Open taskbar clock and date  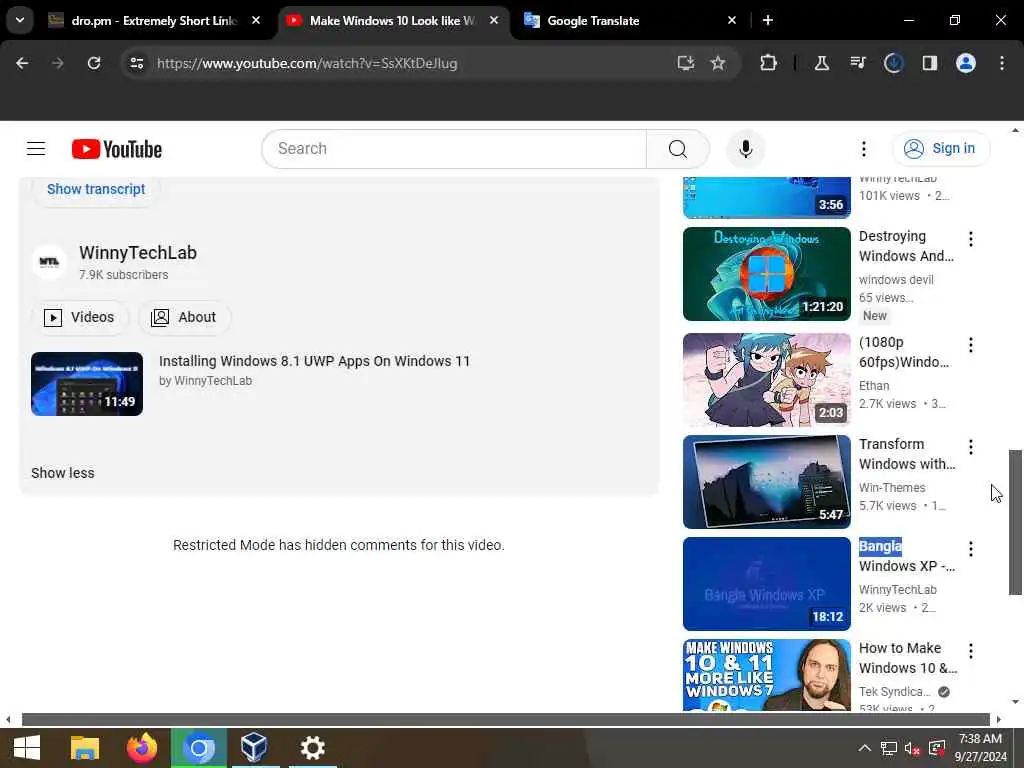[x=980, y=748]
